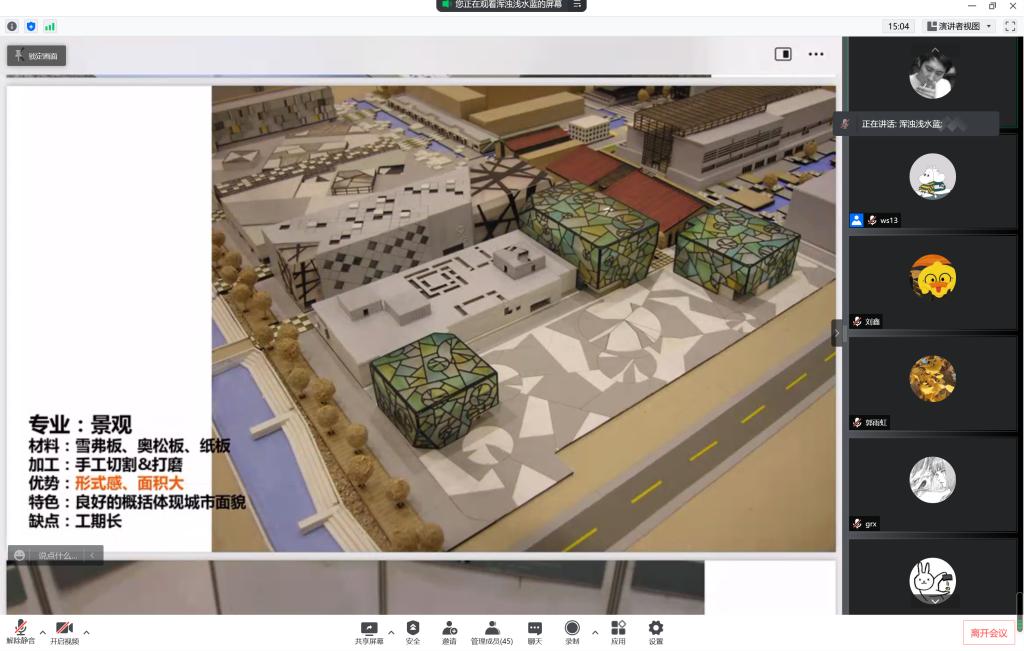Screen dimensions: 1024x651
Task: Open the 共享屏幕 share screen icon
Action: click(x=368, y=629)
